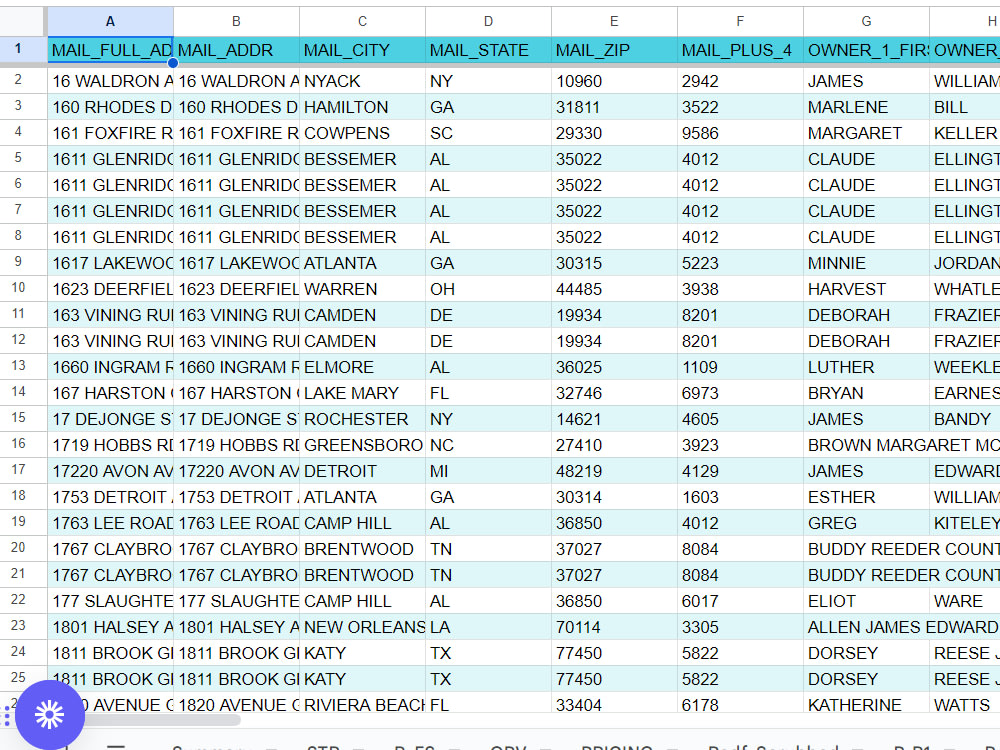Select the ESTHER owner name cell
Screen dimensions: 1000x750
866,497
